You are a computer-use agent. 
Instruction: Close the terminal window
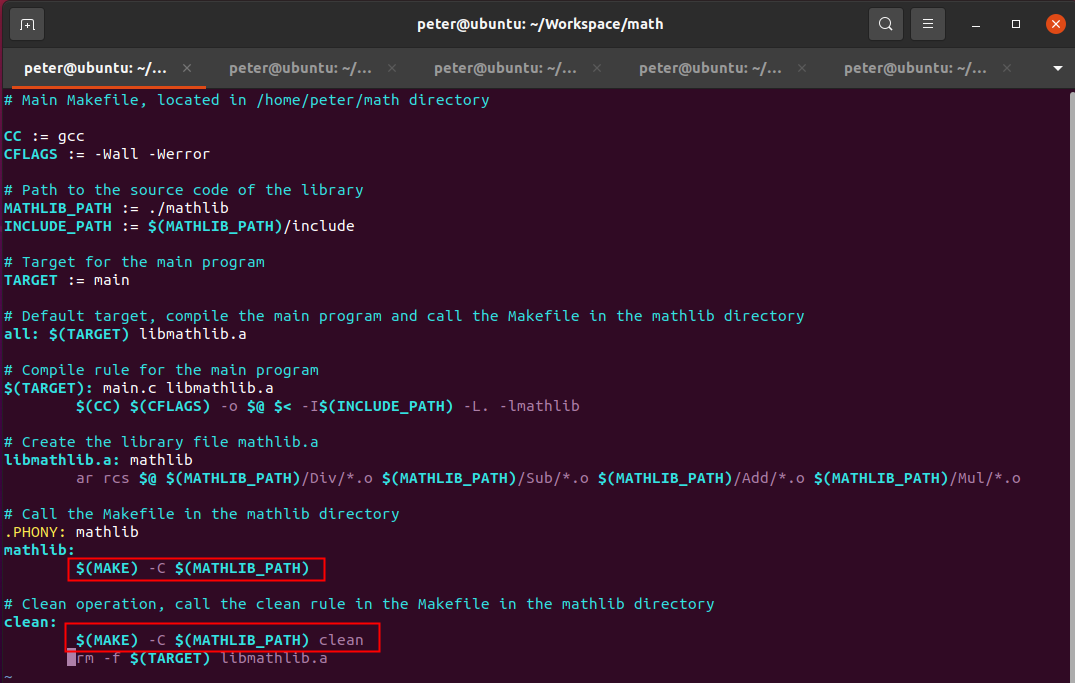coord(1054,24)
